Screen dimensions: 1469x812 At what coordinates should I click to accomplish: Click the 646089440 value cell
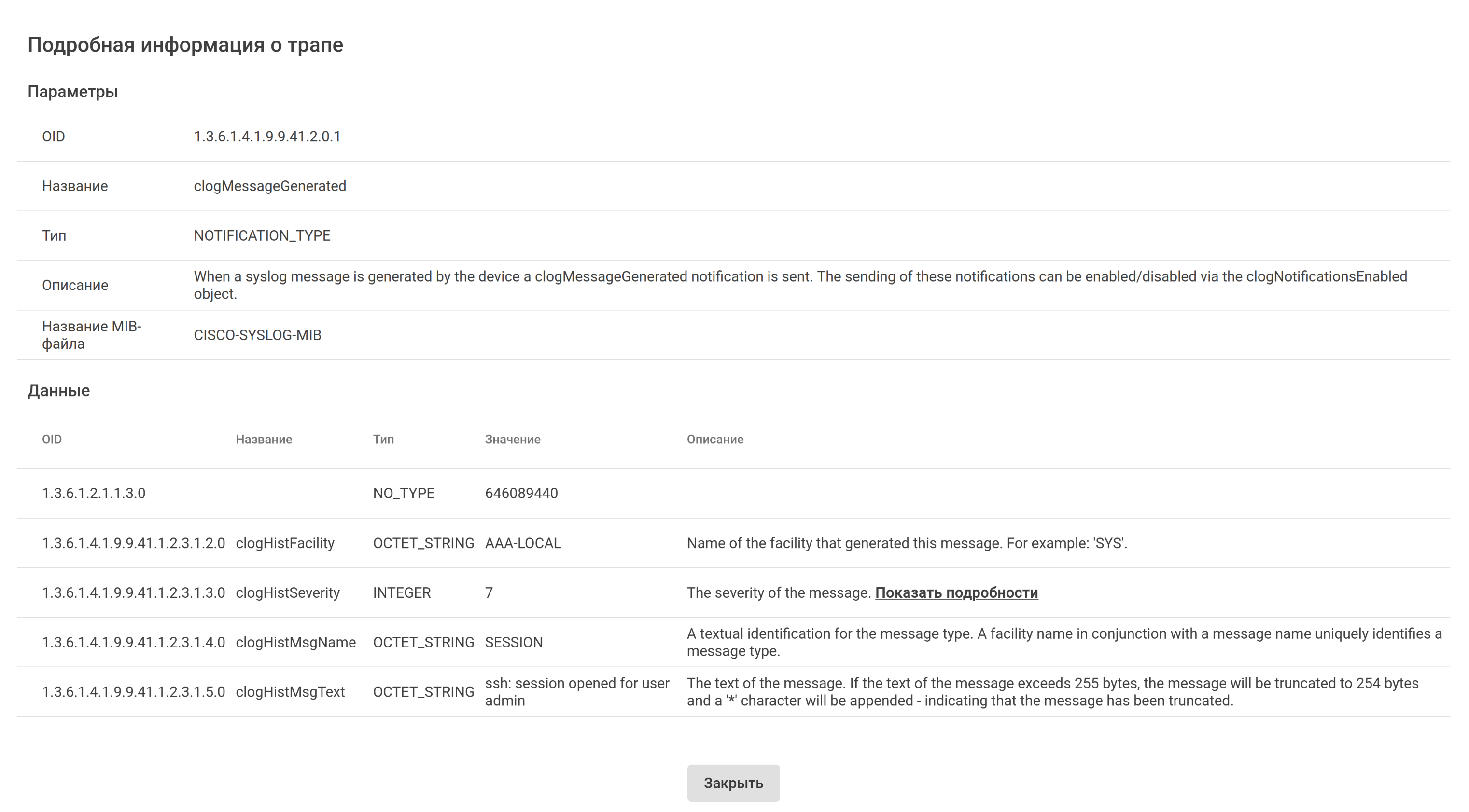click(521, 494)
